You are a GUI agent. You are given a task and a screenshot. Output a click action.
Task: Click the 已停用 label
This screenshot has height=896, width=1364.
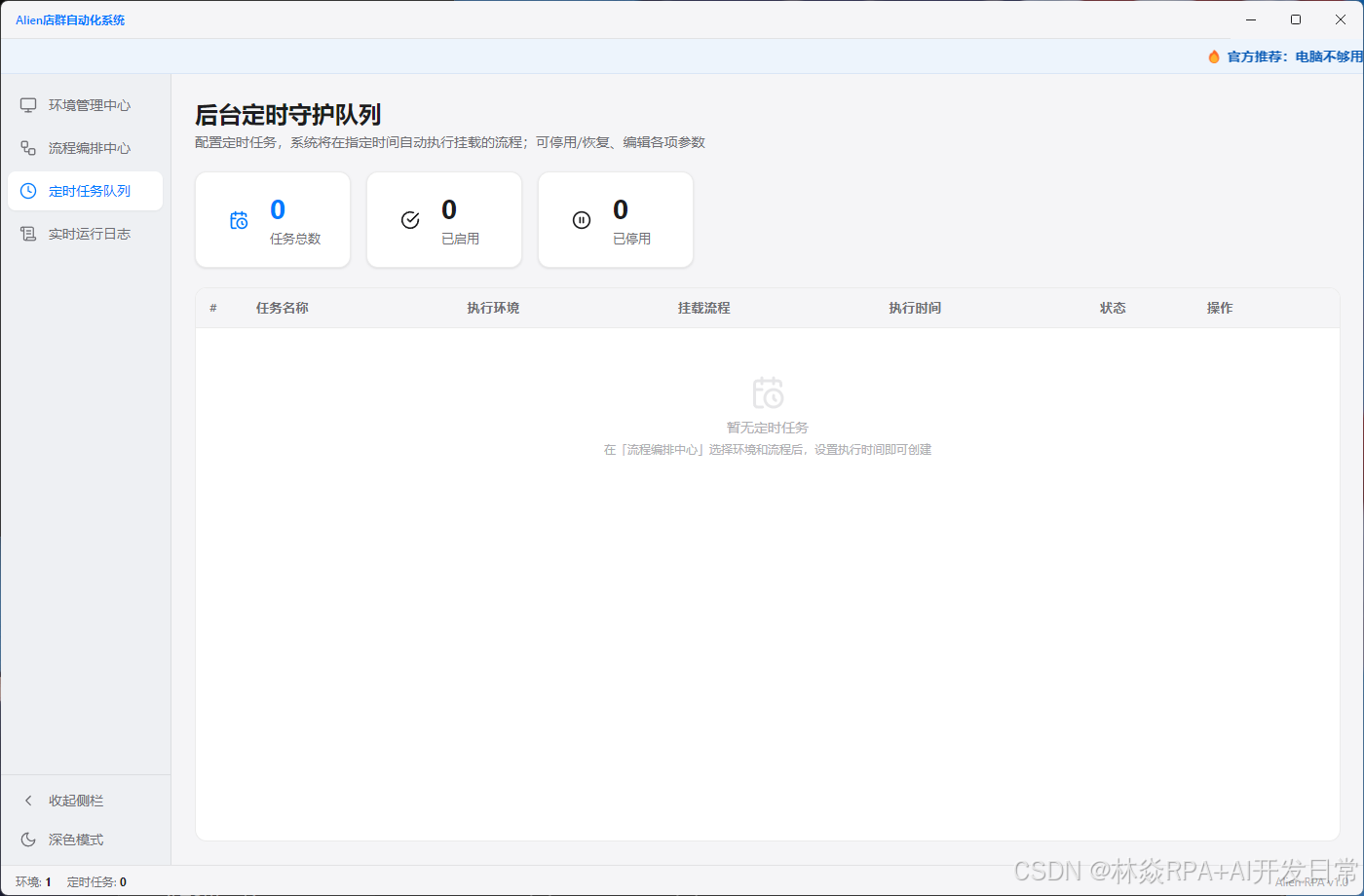[631, 239]
